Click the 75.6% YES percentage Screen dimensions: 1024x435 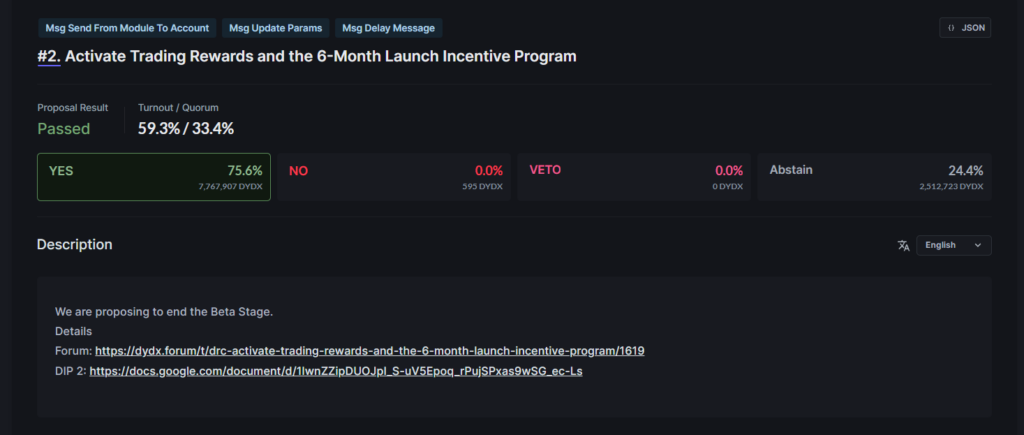pyautogui.click(x=245, y=171)
